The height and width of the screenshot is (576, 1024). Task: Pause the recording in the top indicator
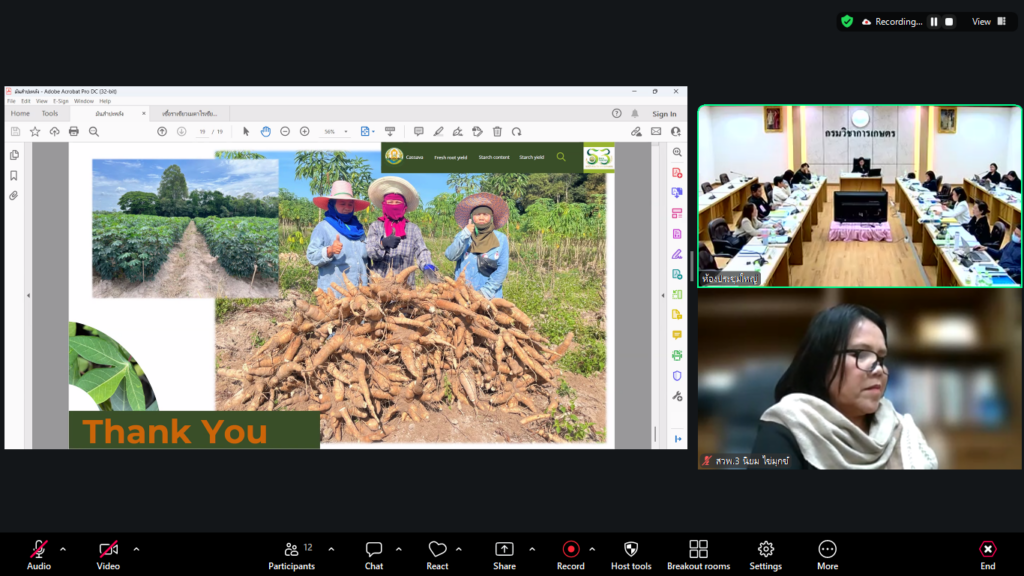pos(934,21)
